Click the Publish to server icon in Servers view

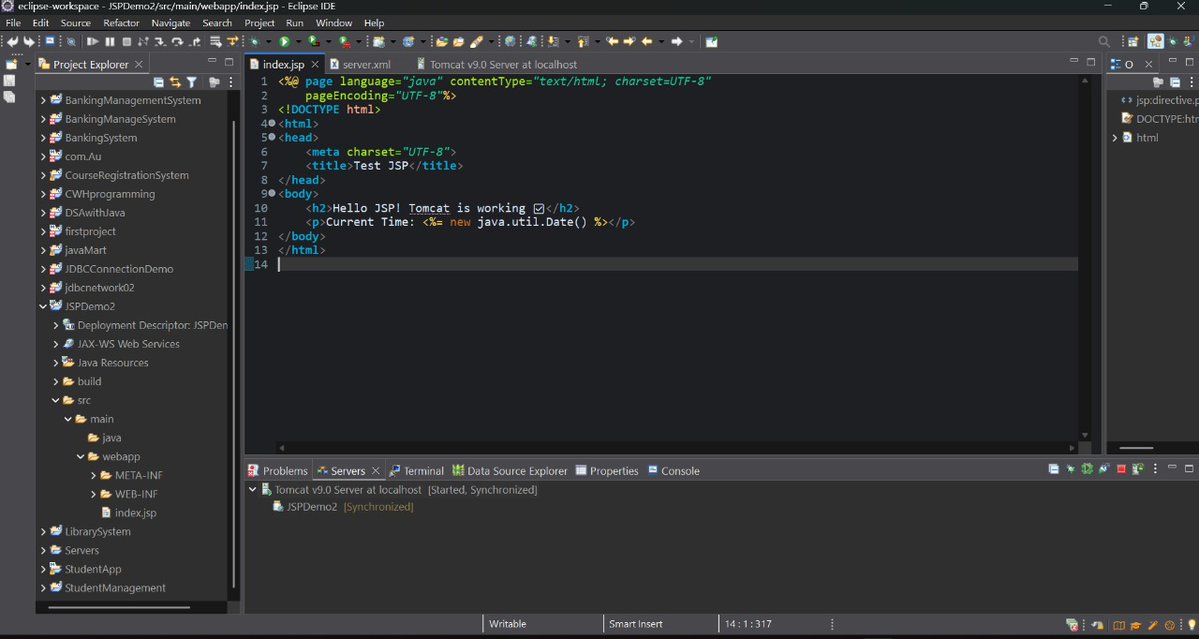pyautogui.click(x=1138, y=469)
